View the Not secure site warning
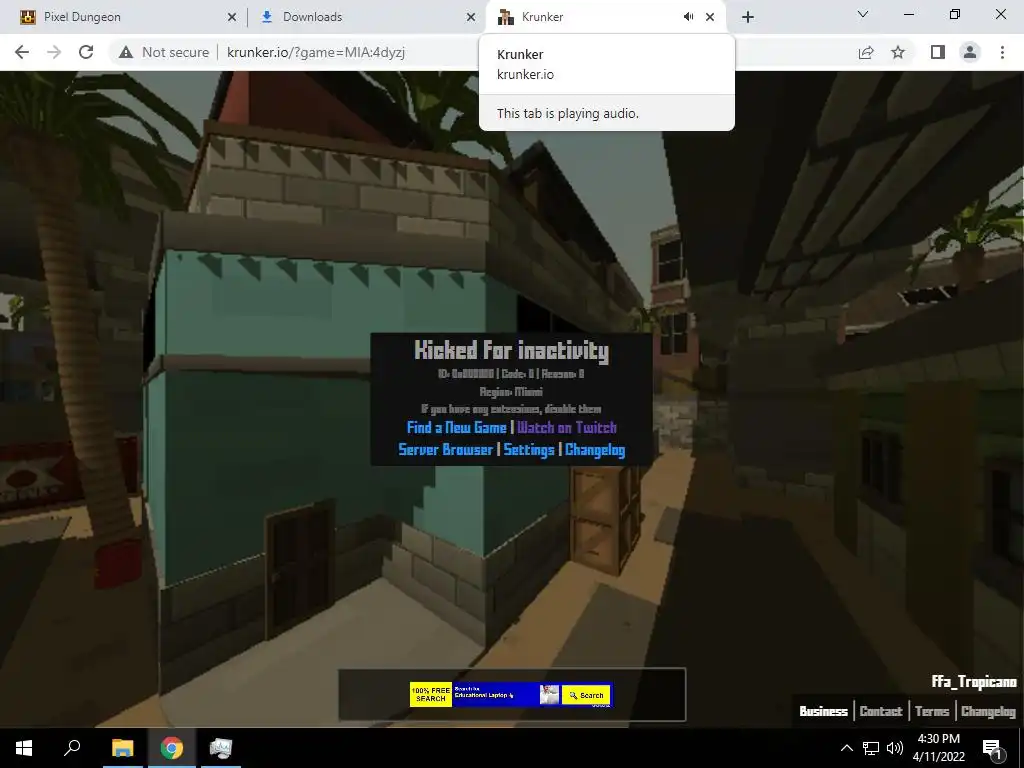 coord(164,52)
